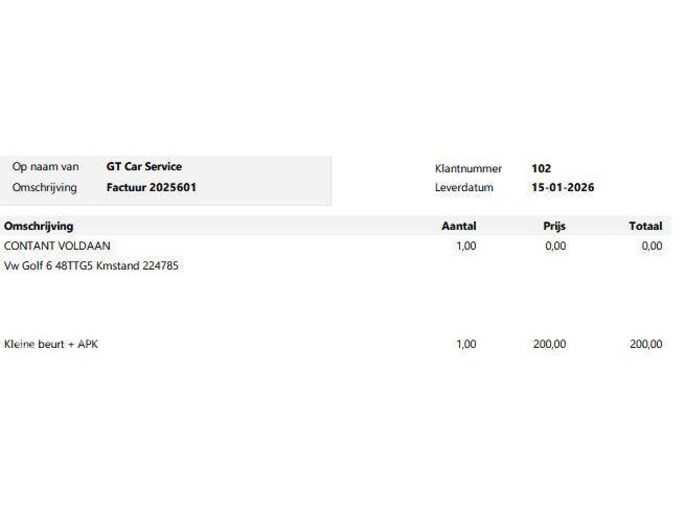The height and width of the screenshot is (513, 685).
Task: Select the CONTANT VOLDAAN line
Action: [x=57, y=245]
